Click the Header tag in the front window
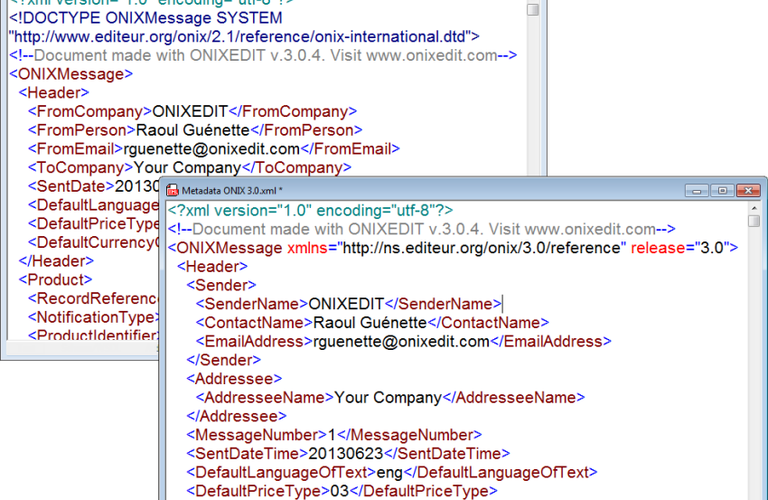Viewport: 768px width, 500px height. click(212, 267)
